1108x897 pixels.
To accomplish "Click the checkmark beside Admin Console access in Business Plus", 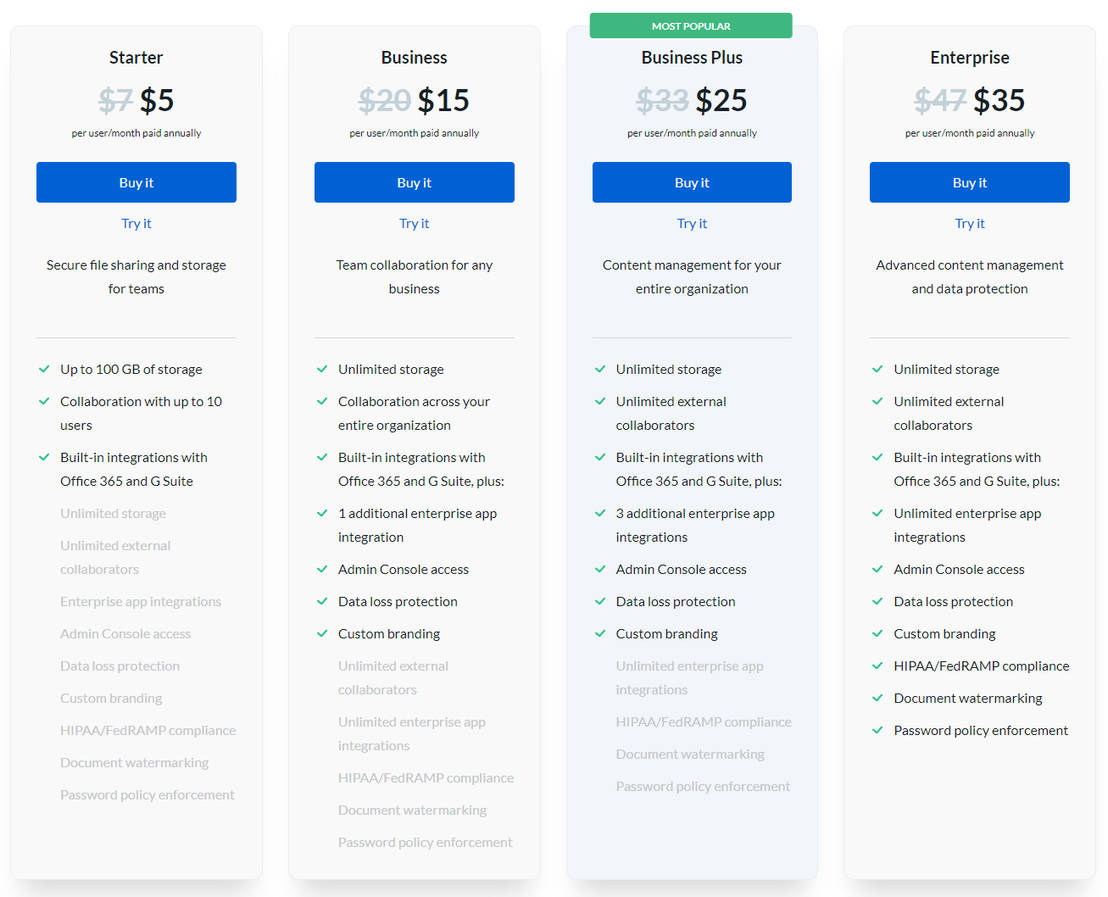I will click(x=600, y=569).
